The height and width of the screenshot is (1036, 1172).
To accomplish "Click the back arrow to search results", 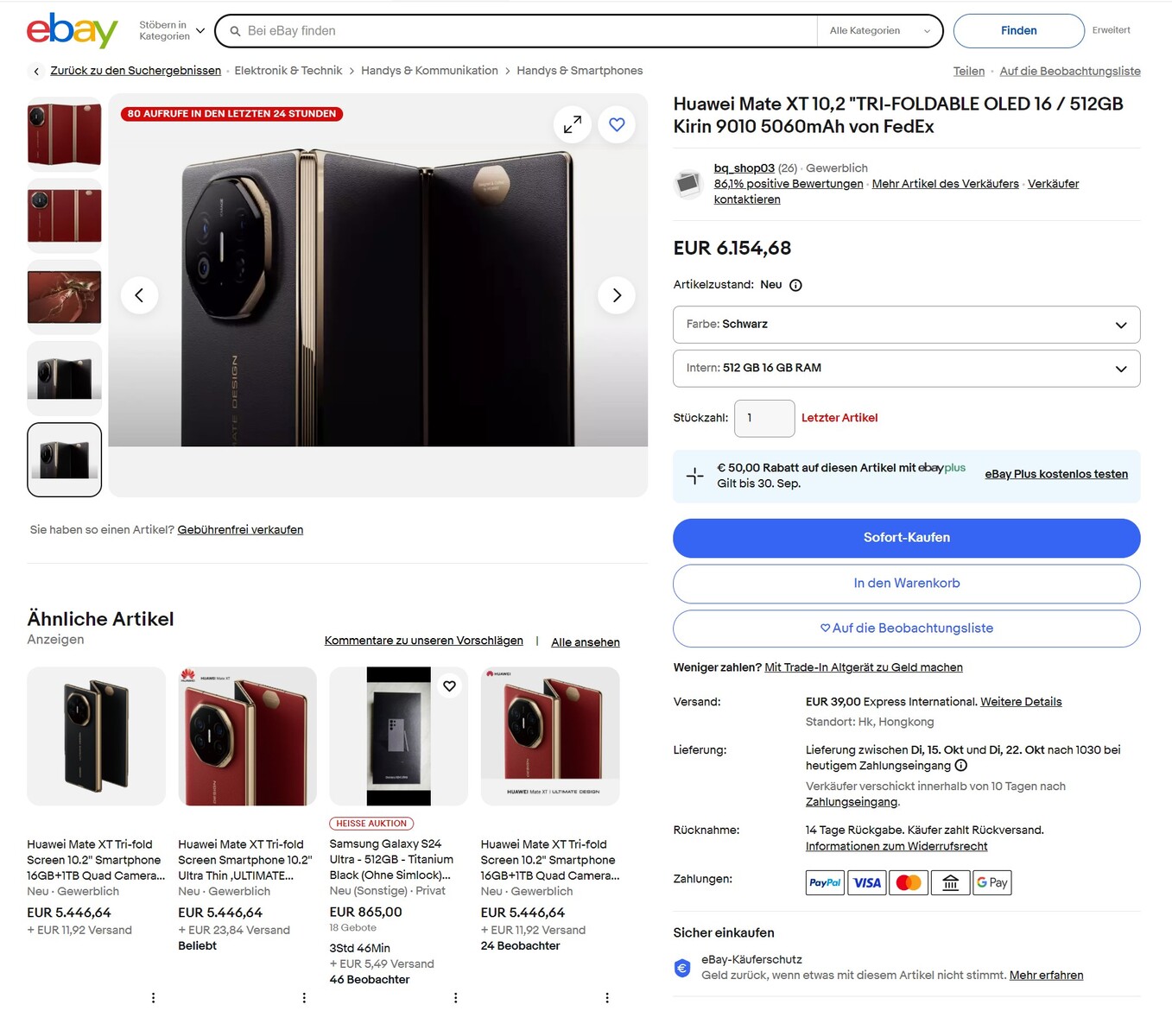I will pos(36,72).
